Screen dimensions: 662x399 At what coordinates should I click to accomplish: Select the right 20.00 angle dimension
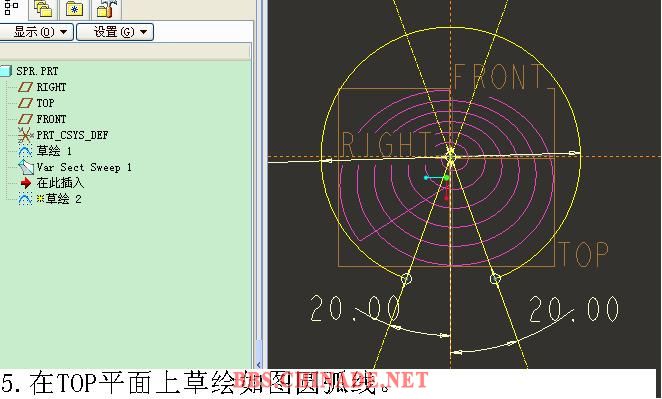click(574, 309)
